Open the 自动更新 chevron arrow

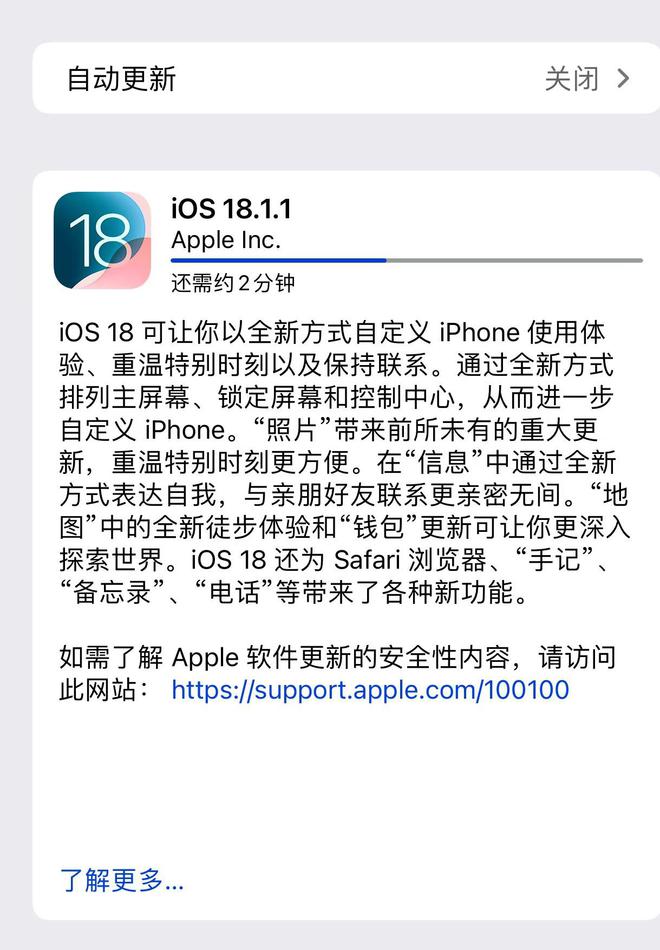click(623, 78)
